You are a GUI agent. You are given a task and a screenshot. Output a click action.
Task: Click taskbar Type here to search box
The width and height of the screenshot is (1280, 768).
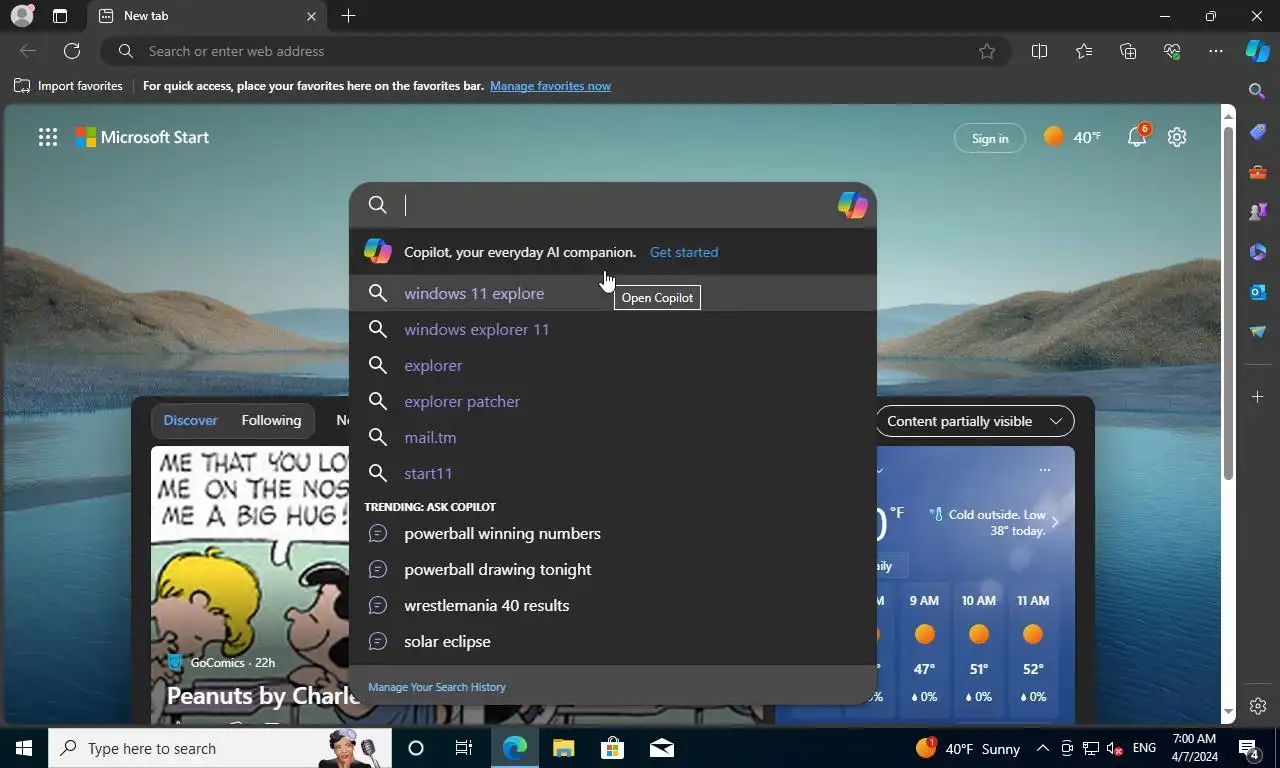click(220, 748)
